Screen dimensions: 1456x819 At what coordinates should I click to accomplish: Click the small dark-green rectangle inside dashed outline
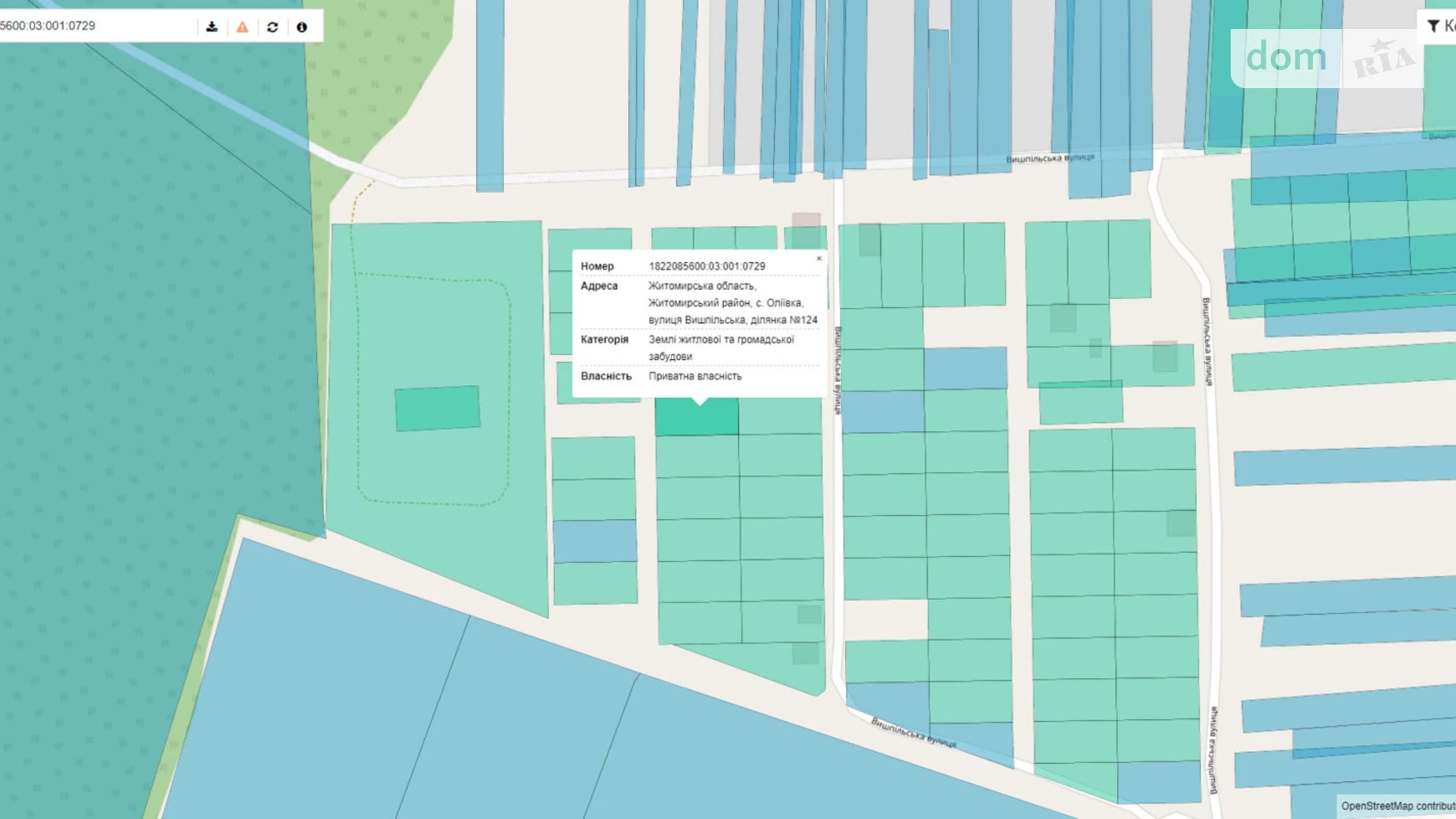point(438,408)
